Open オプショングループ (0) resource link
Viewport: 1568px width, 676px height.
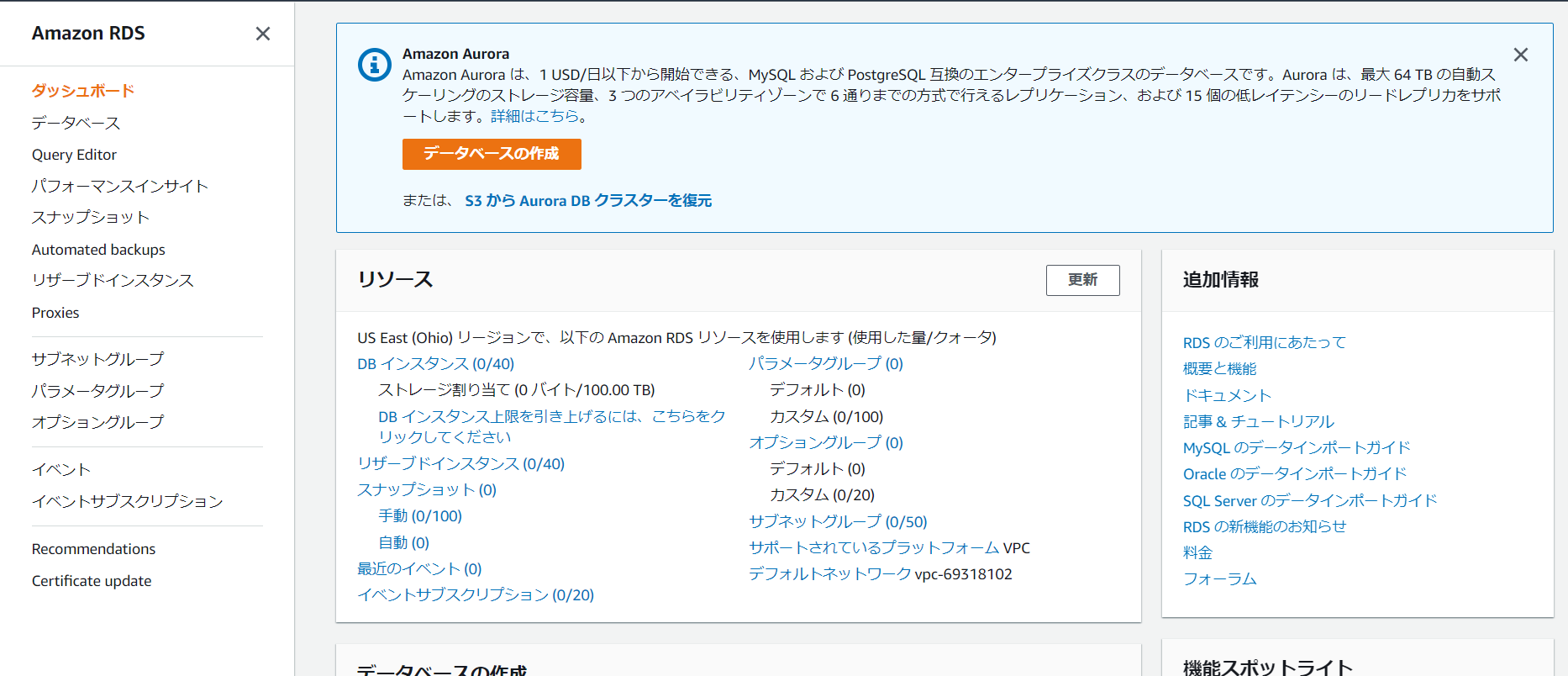[826, 443]
